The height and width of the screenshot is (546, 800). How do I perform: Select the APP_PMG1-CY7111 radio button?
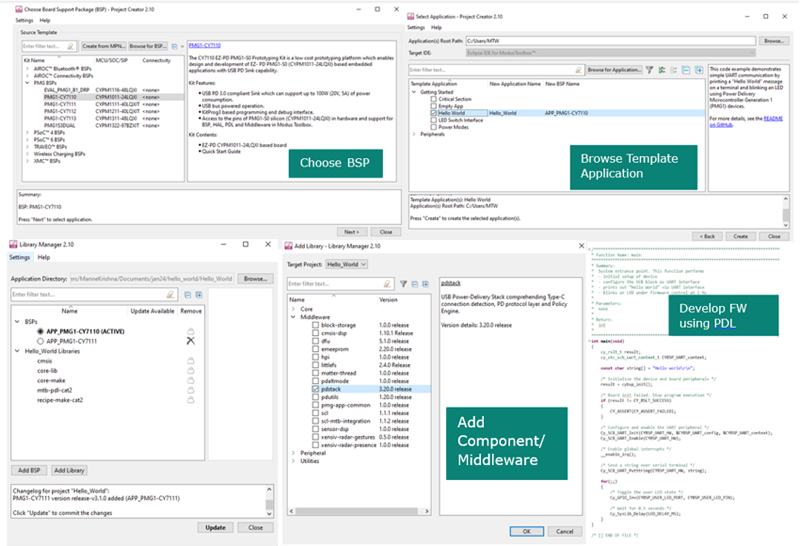pyautogui.click(x=40, y=341)
